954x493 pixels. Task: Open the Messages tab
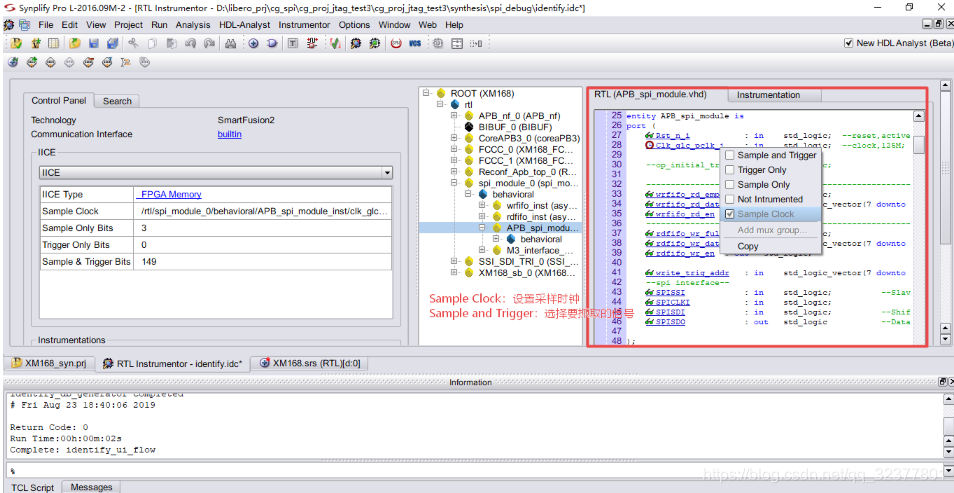(91, 487)
